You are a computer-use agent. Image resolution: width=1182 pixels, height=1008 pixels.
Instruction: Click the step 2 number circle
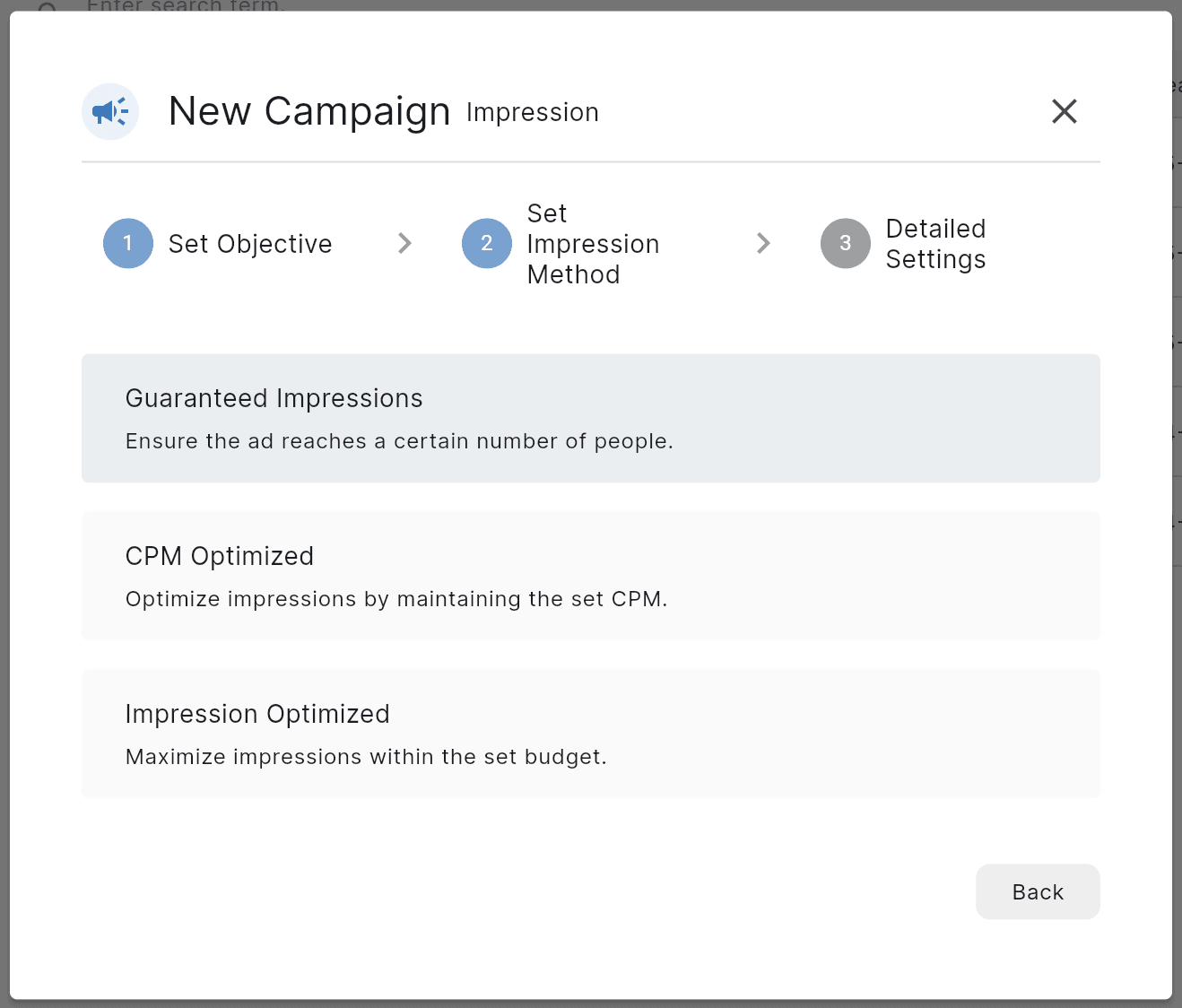click(x=487, y=244)
